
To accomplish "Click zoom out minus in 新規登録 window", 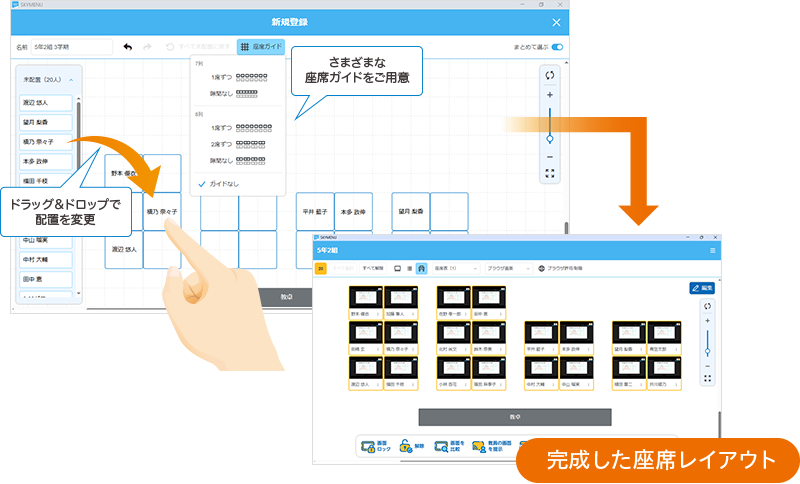I will [549, 157].
